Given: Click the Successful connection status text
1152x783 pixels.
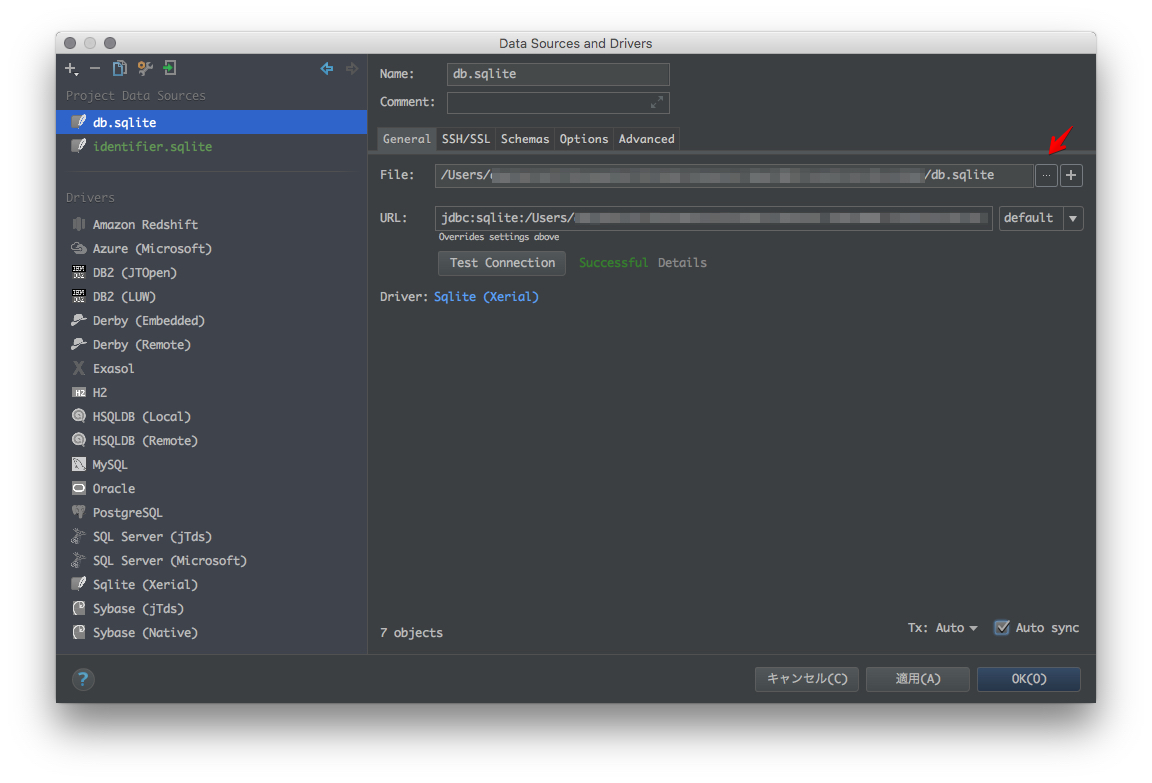Looking at the screenshot, I should (613, 263).
